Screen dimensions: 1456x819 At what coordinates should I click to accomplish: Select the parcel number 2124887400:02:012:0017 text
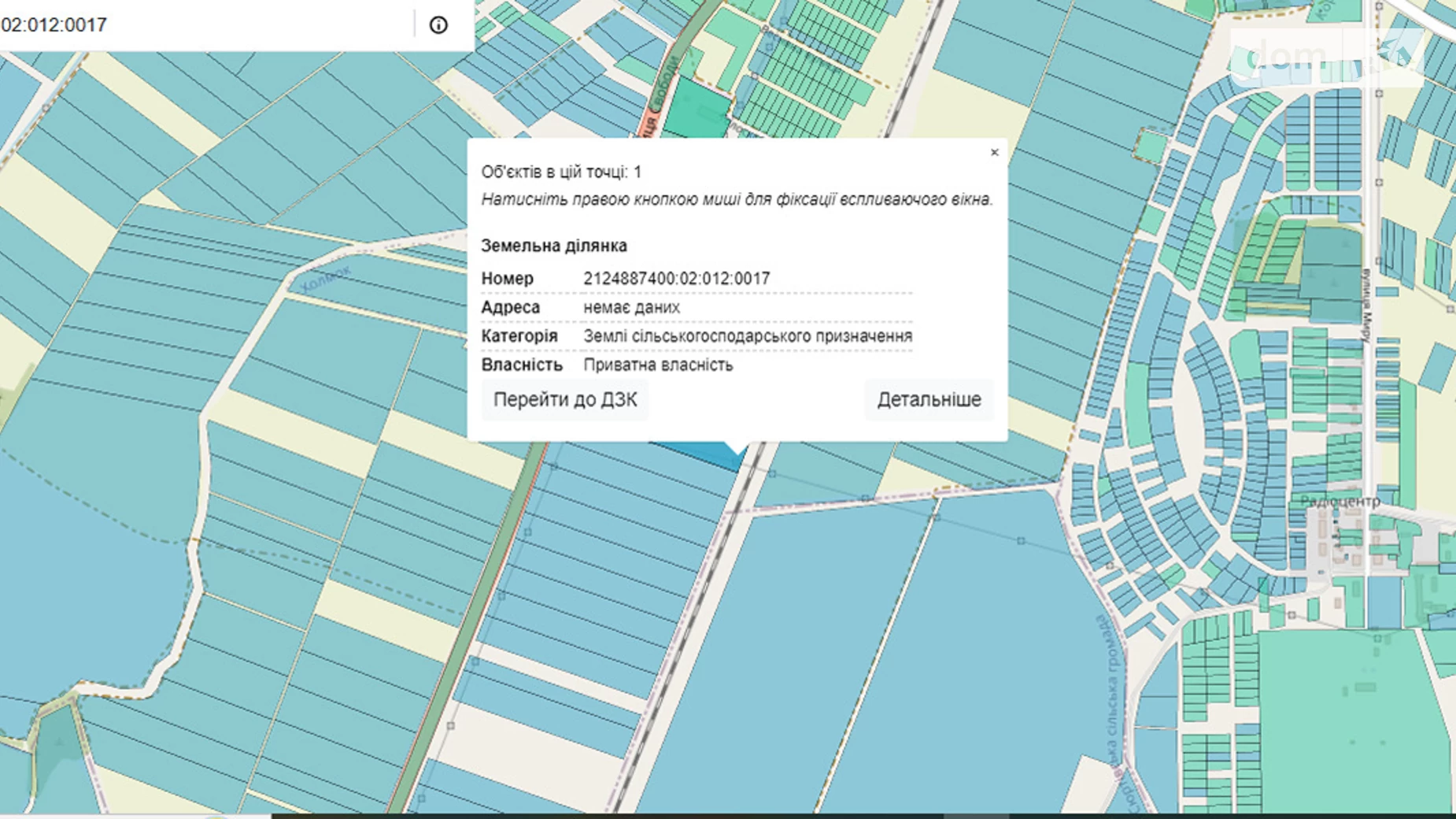pyautogui.click(x=676, y=279)
